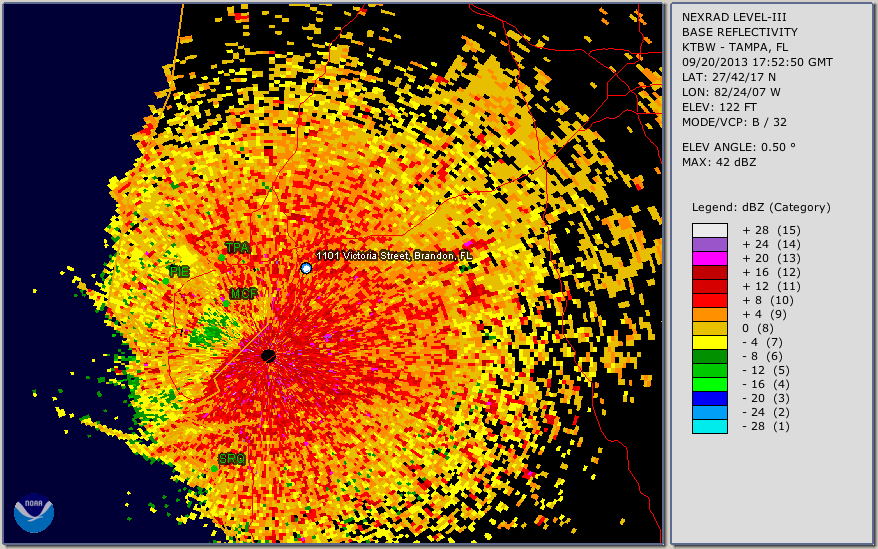This screenshot has width=878, height=549.
Task: Click the TPA airport text label
Action: point(237,247)
